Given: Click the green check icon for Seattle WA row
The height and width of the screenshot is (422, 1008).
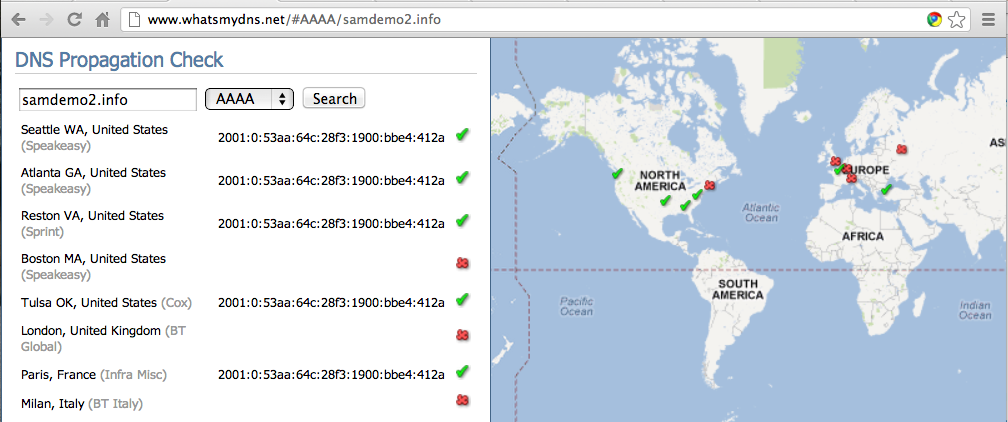Looking at the screenshot, I should 462,134.
